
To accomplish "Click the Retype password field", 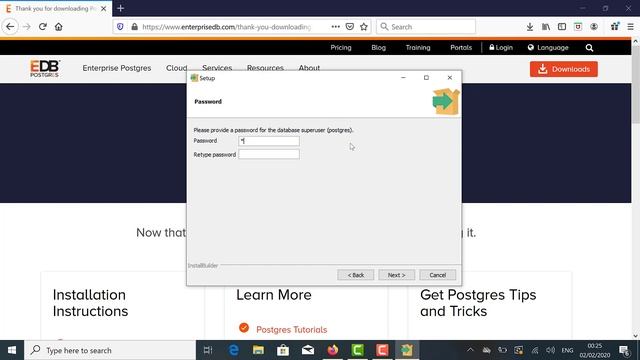I will 269,154.
